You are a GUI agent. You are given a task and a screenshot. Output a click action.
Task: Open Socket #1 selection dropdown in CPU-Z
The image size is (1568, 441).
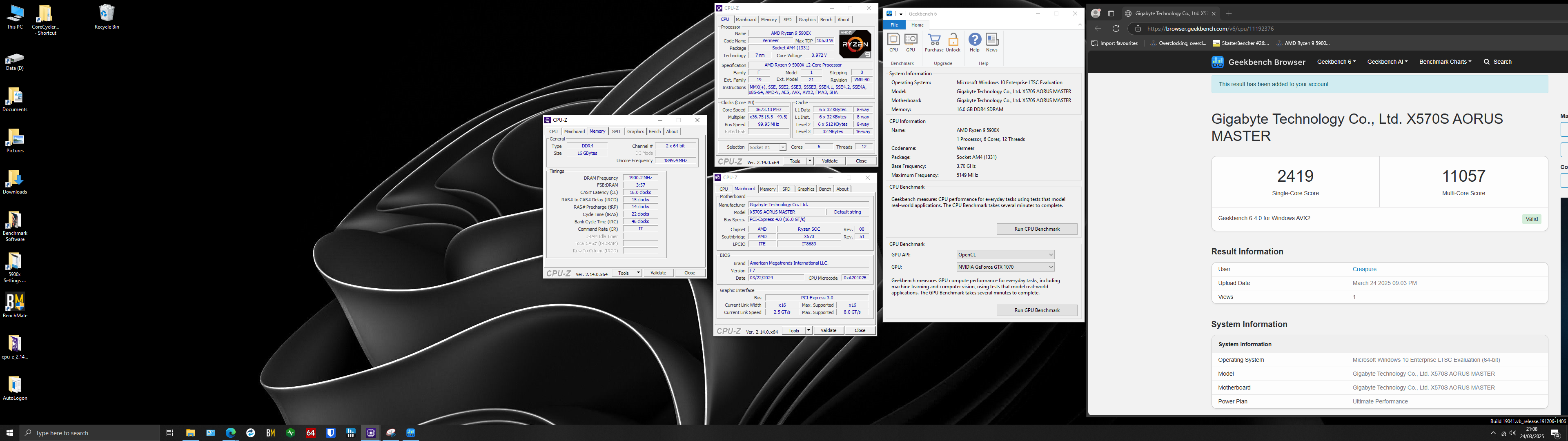(767, 147)
